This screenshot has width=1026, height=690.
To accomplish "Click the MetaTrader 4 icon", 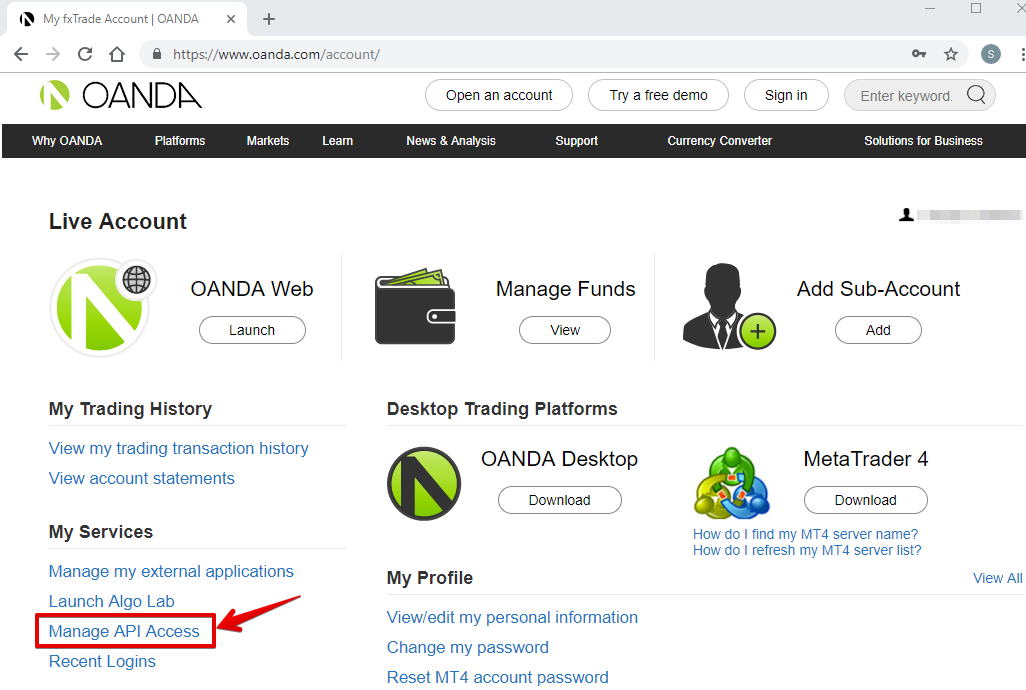I will pos(732,484).
